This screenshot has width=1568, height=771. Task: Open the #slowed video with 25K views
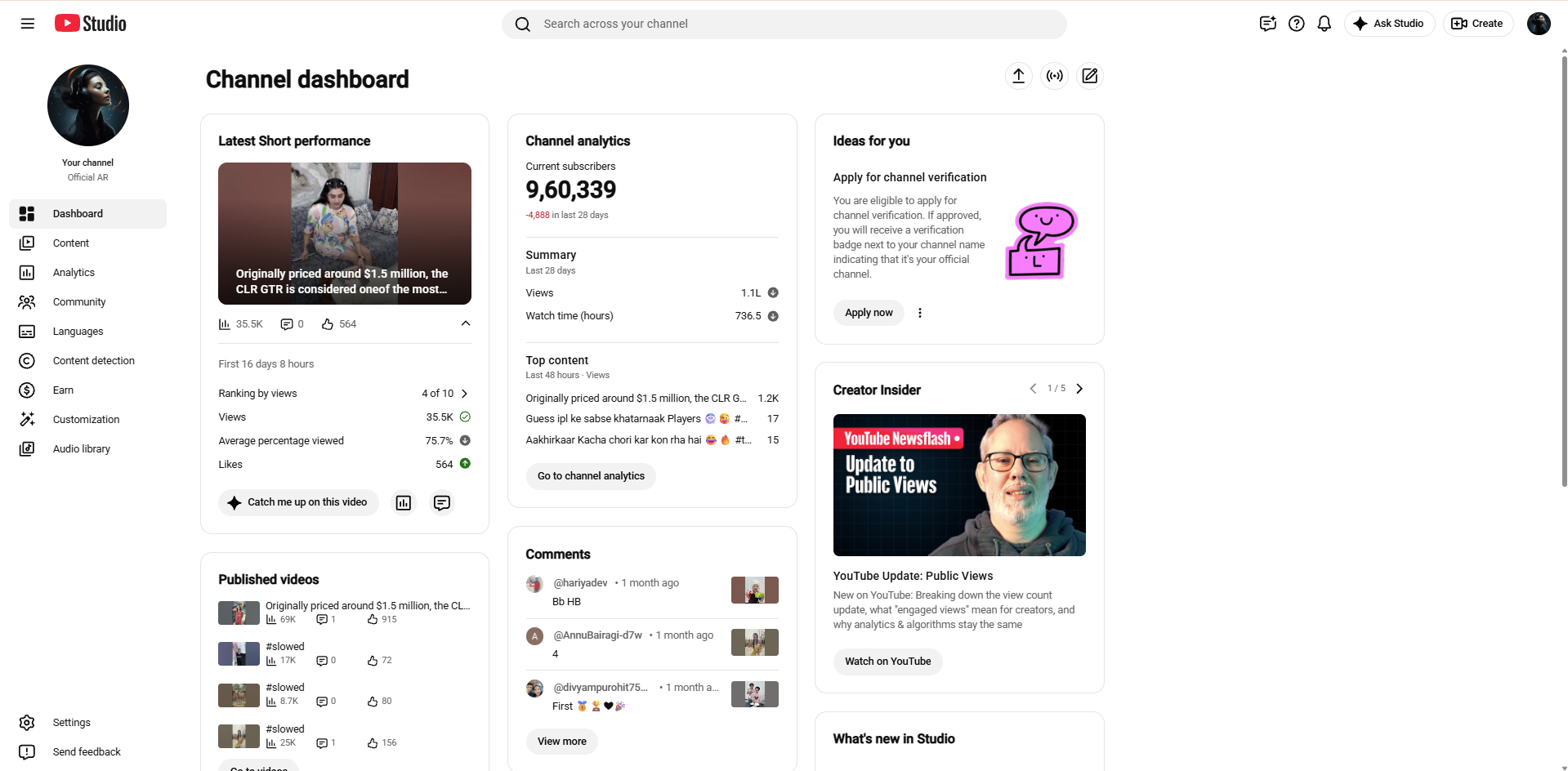pos(284,729)
